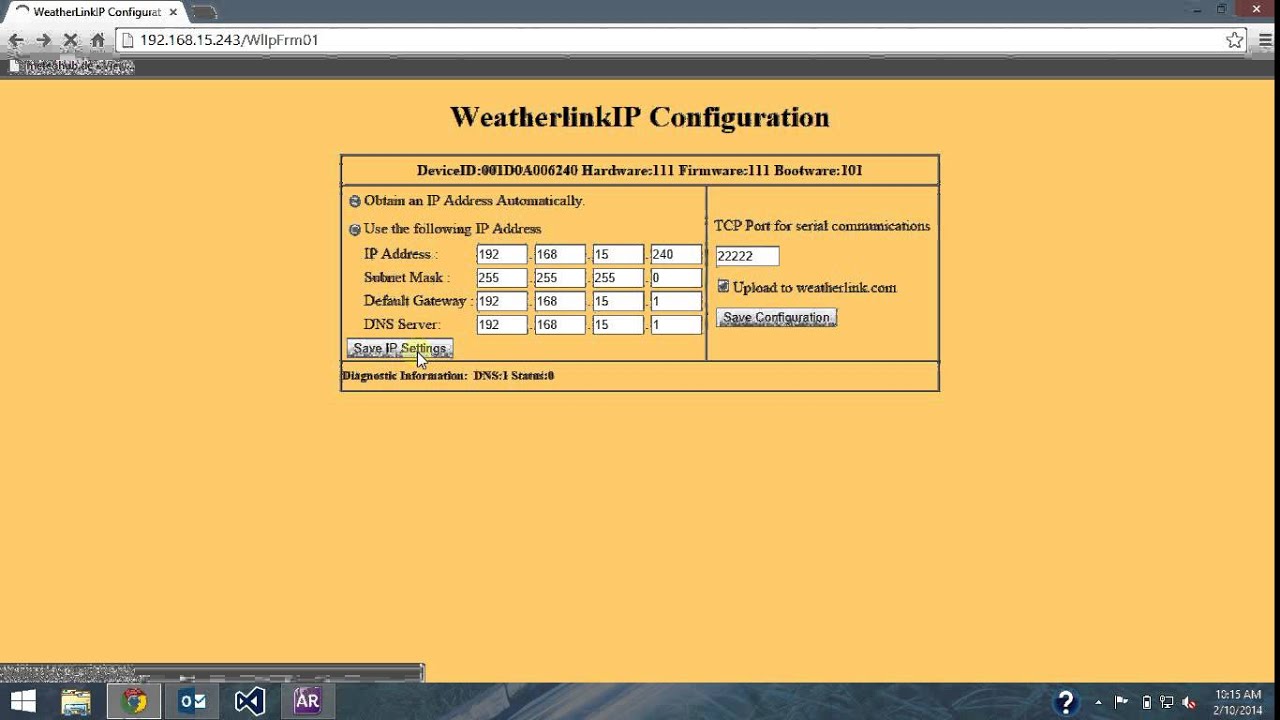Open the Chrome menu icon
The image size is (1280, 720).
[1263, 40]
